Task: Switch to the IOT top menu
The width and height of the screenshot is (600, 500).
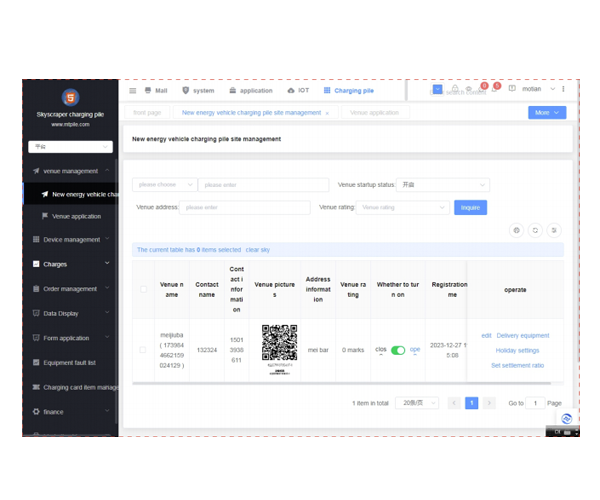Action: pos(297,90)
